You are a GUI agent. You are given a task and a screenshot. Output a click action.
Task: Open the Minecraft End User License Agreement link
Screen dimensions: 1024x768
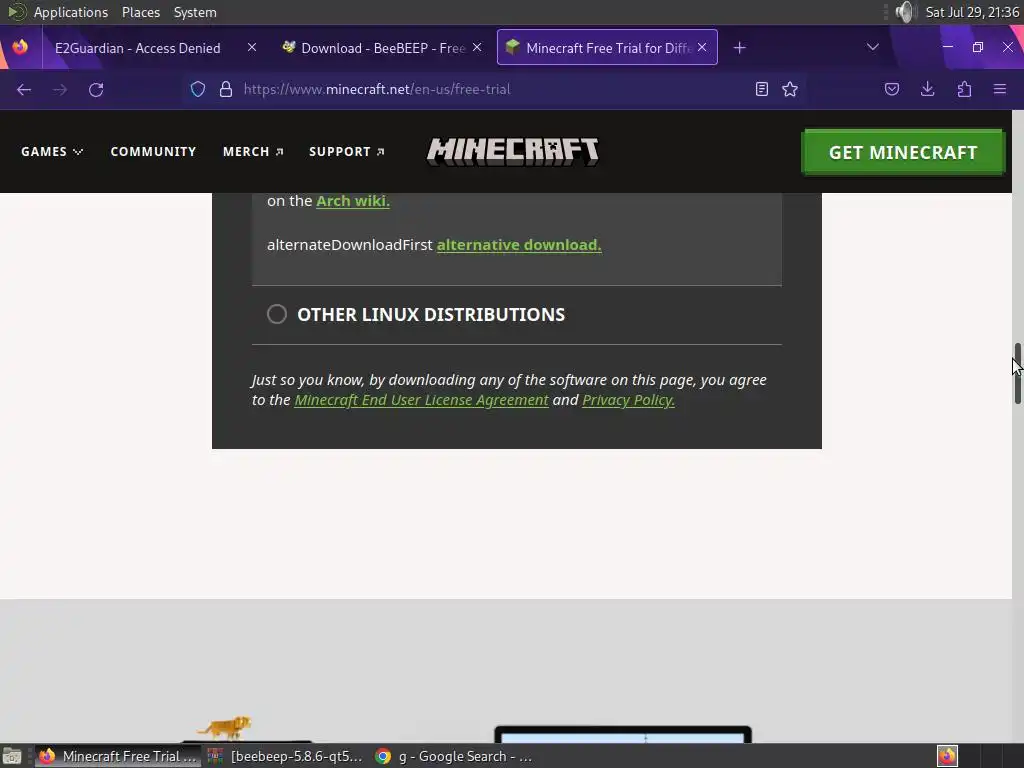click(x=421, y=400)
